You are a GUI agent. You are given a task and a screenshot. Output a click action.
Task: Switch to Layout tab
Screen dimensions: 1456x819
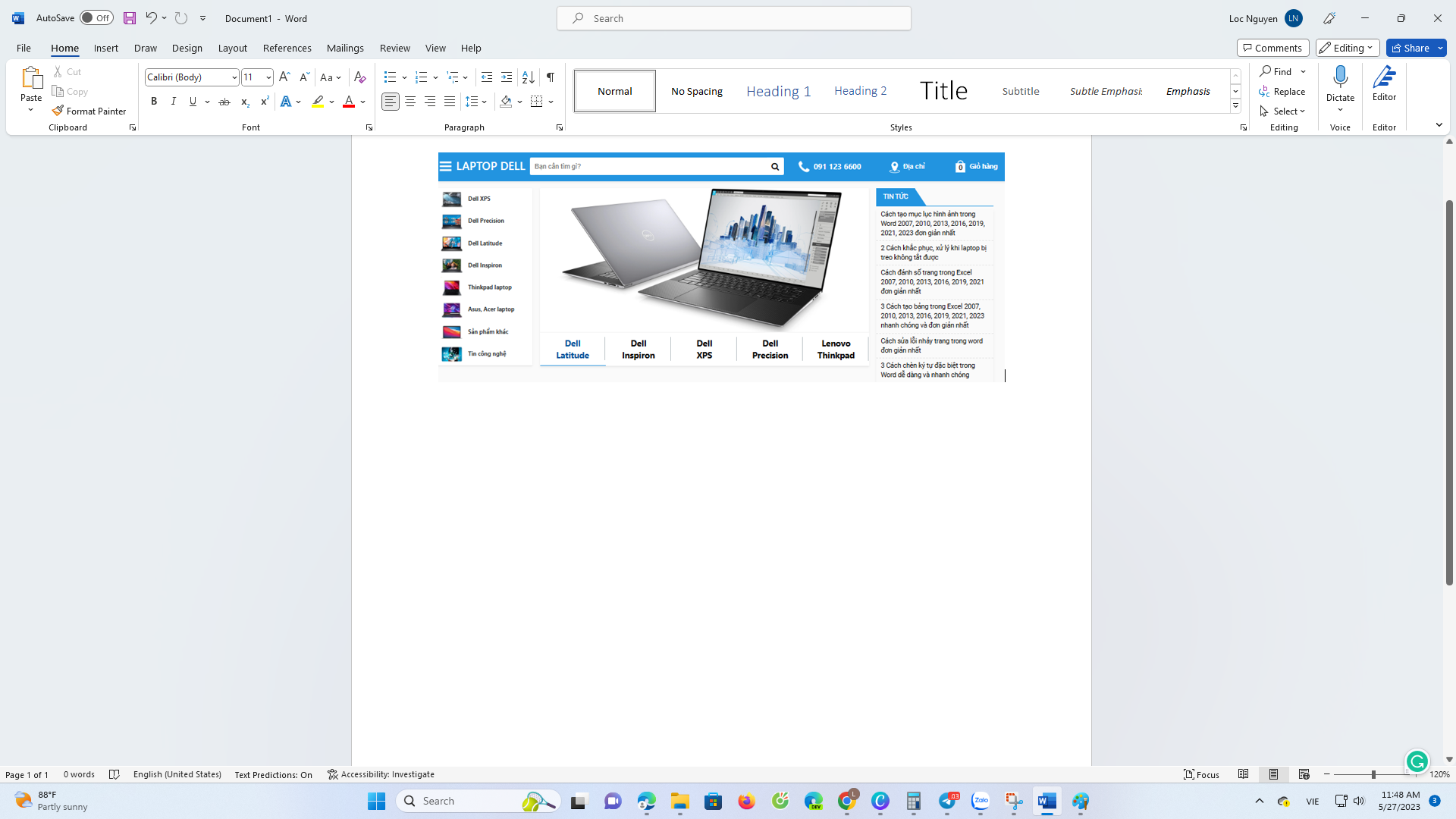click(x=233, y=48)
